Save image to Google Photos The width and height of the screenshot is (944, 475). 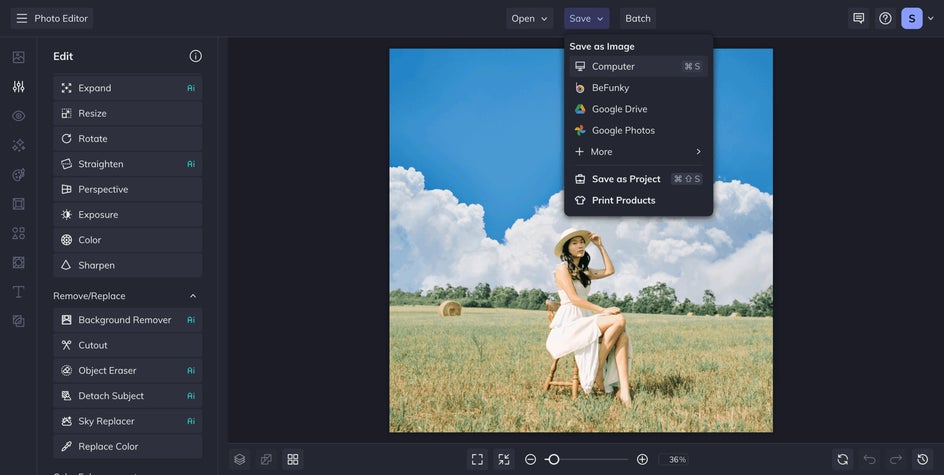[638, 130]
